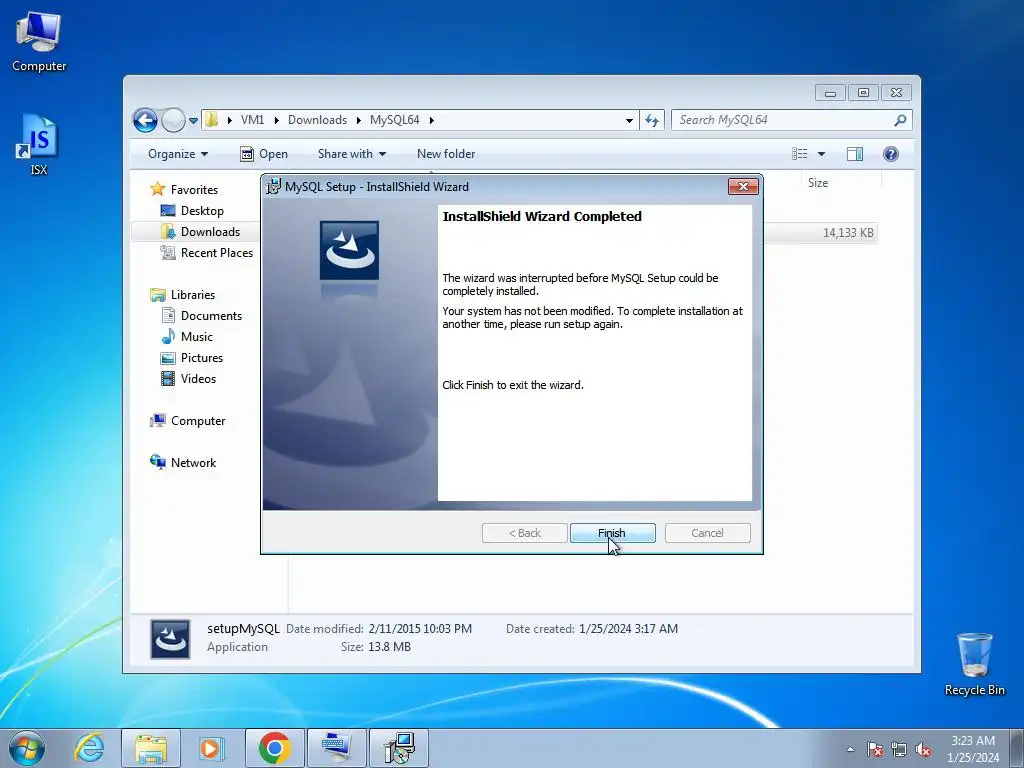The image size is (1024, 768).
Task: Click the Downloads breadcrumb segment
Action: pos(317,120)
